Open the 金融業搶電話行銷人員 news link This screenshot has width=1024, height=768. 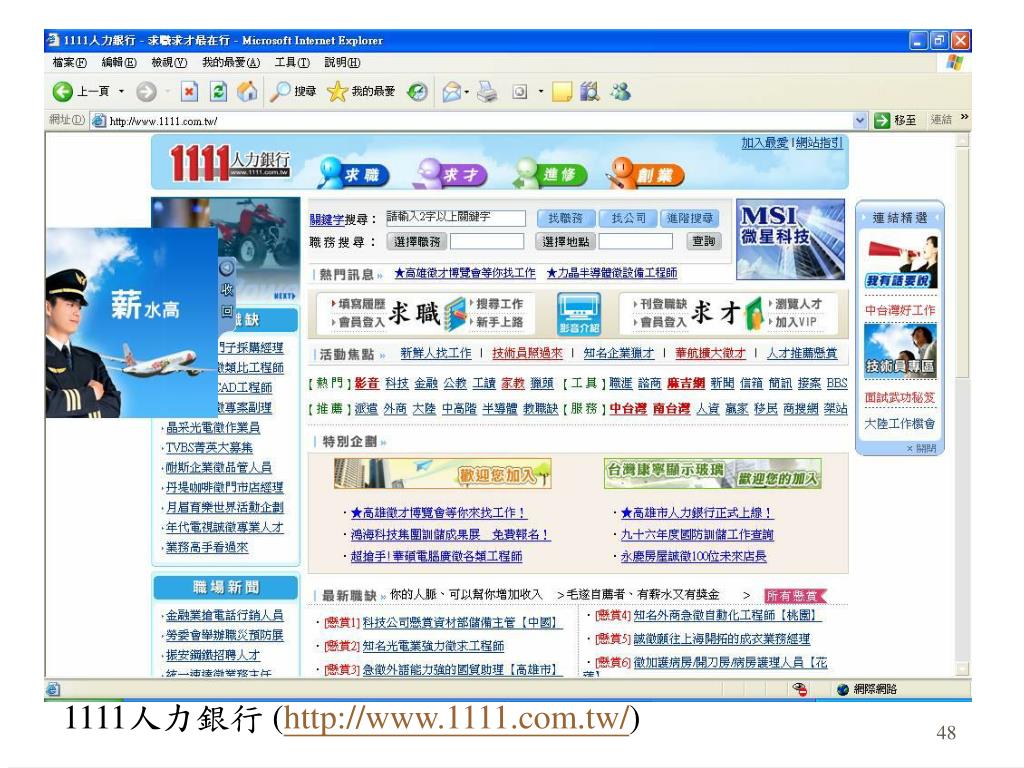click(225, 615)
